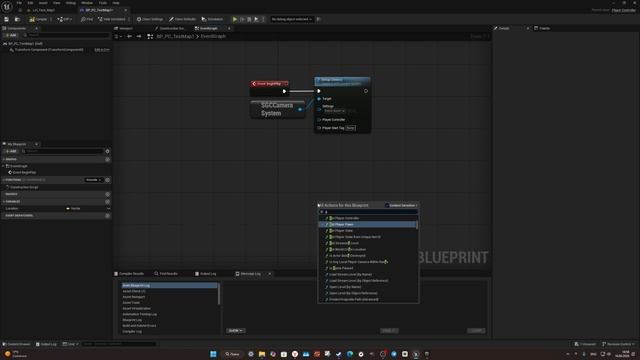Add a new graph via plus icon
Viewport: 640px width, 360px height.
click(x=107, y=159)
